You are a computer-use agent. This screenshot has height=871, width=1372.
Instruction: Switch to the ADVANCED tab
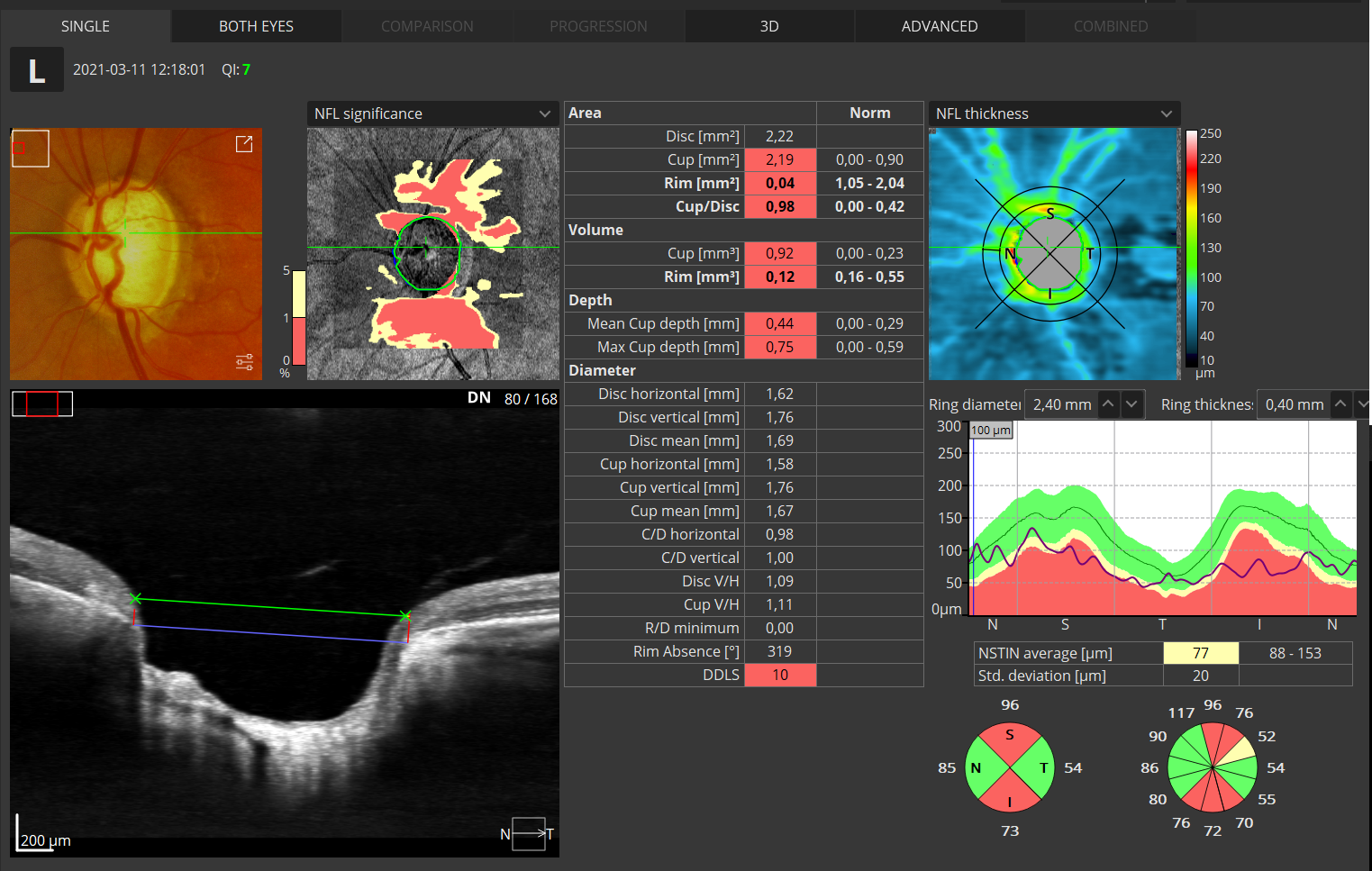[940, 26]
